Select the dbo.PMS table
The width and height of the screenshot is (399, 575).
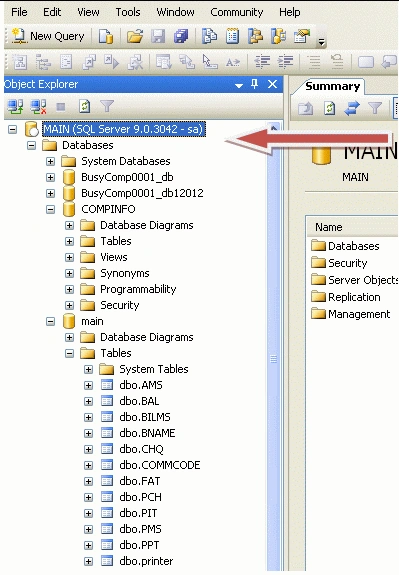140,529
